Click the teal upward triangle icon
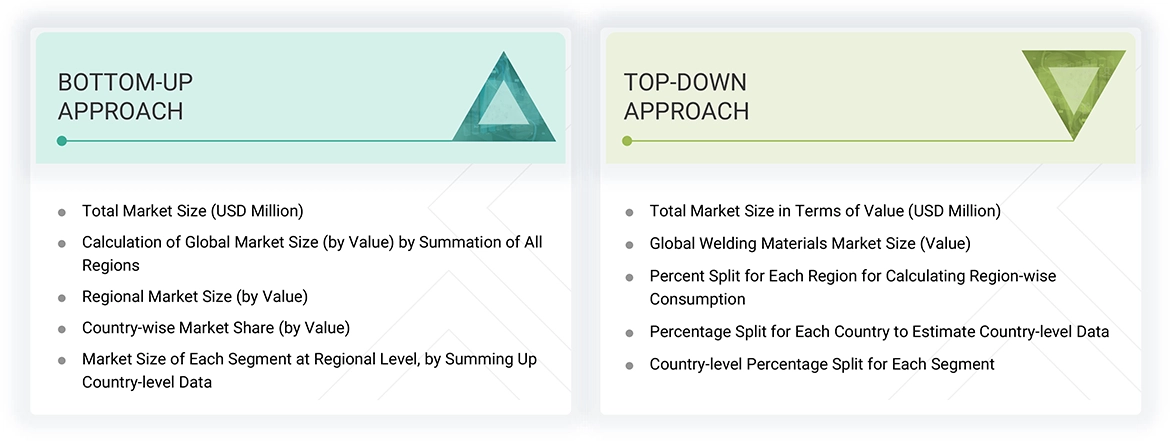The width and height of the screenshot is (1170, 441). 504,102
